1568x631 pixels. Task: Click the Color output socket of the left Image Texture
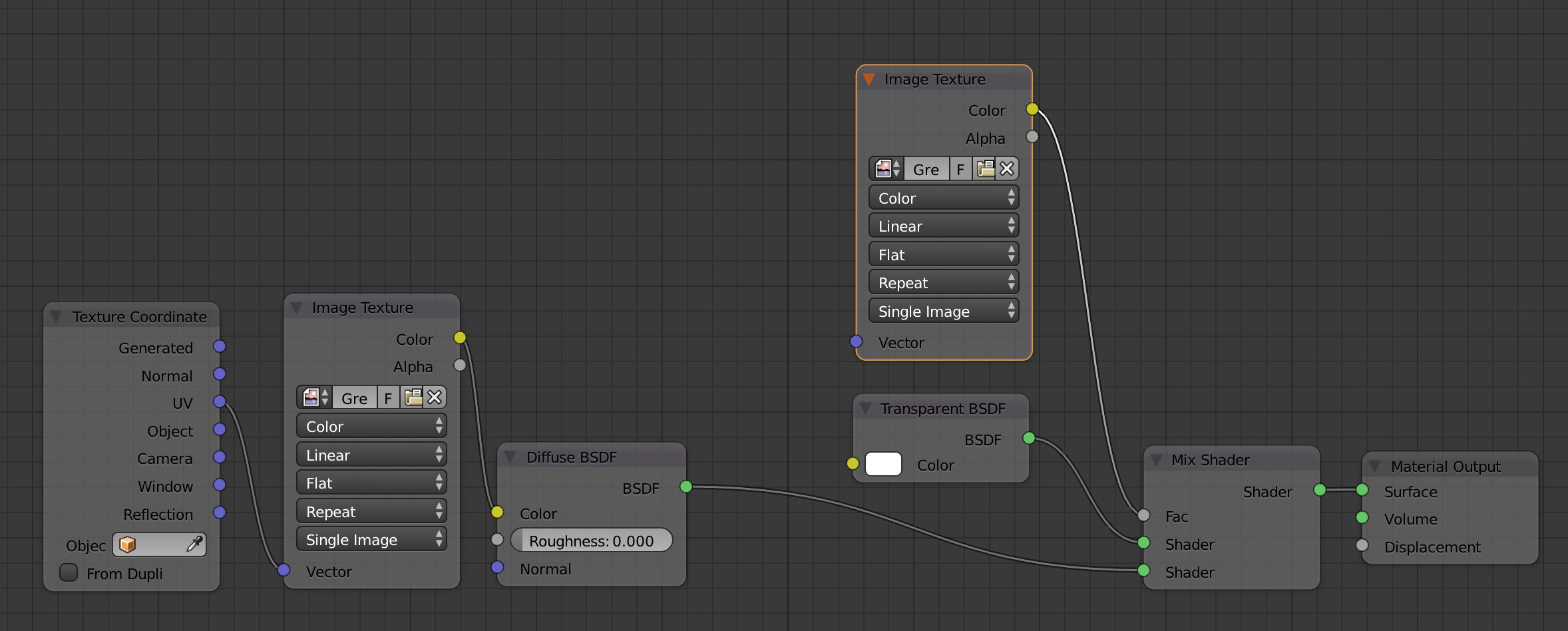[x=460, y=337]
